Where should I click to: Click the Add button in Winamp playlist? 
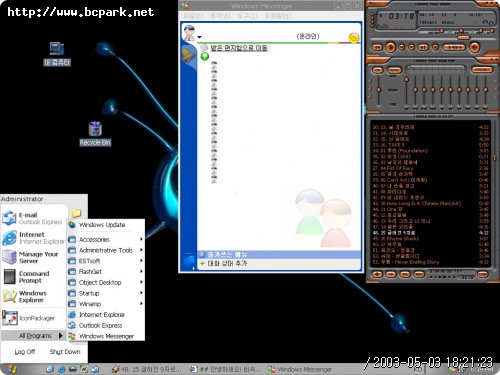[377, 274]
